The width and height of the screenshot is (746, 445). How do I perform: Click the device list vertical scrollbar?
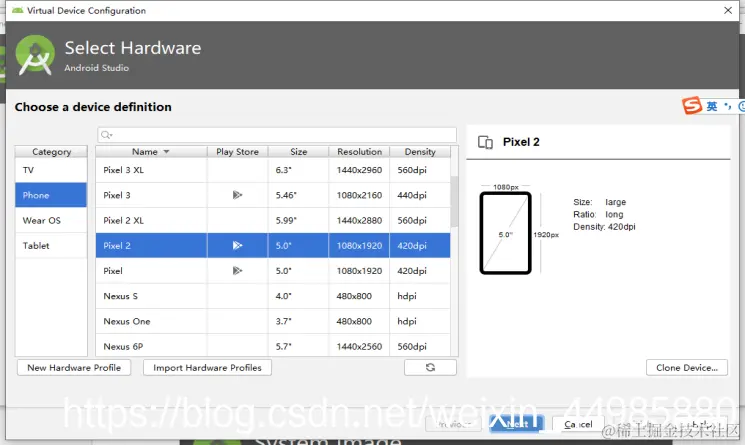[454, 201]
